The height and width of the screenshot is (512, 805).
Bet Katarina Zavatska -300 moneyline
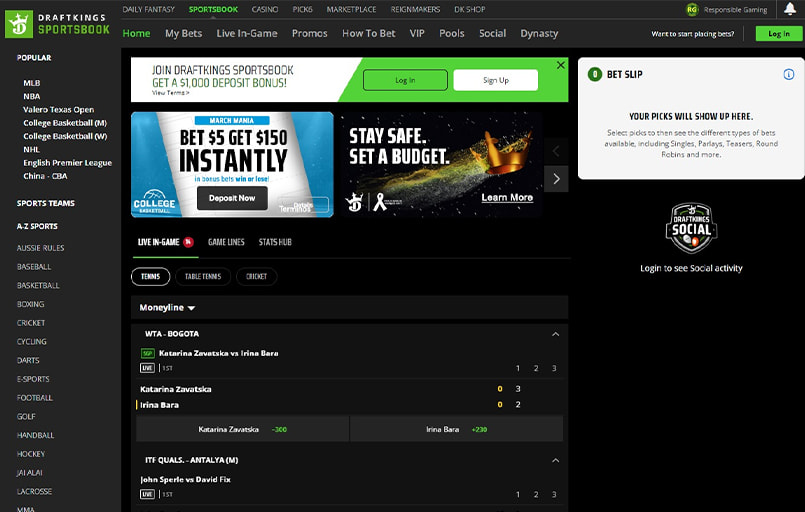pyautogui.click(x=242, y=429)
